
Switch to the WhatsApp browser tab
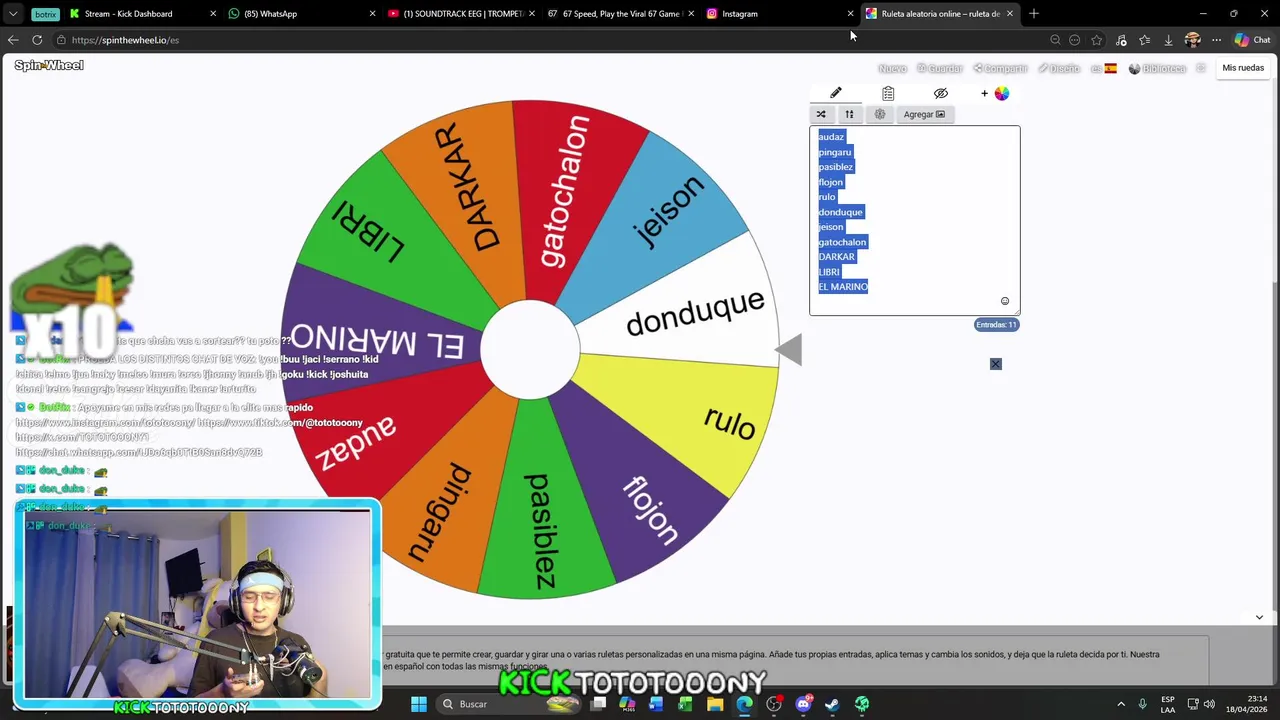point(300,14)
